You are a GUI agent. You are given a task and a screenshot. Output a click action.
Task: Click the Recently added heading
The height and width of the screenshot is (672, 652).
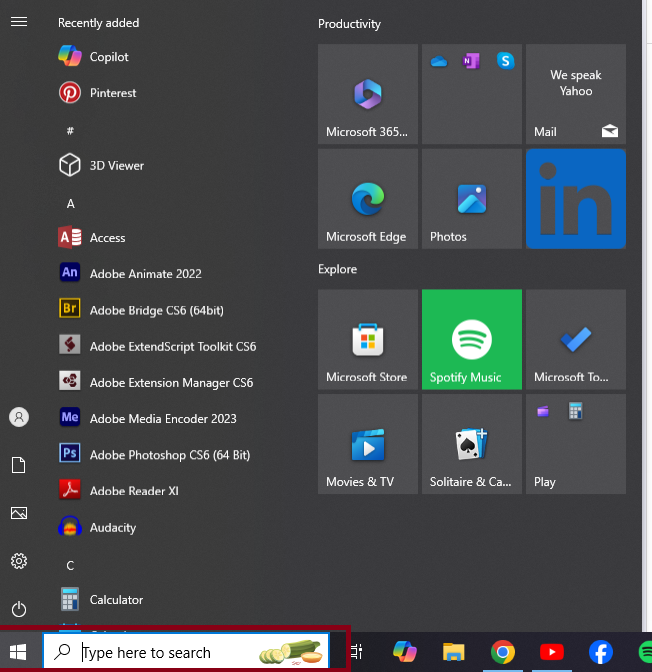point(99,23)
